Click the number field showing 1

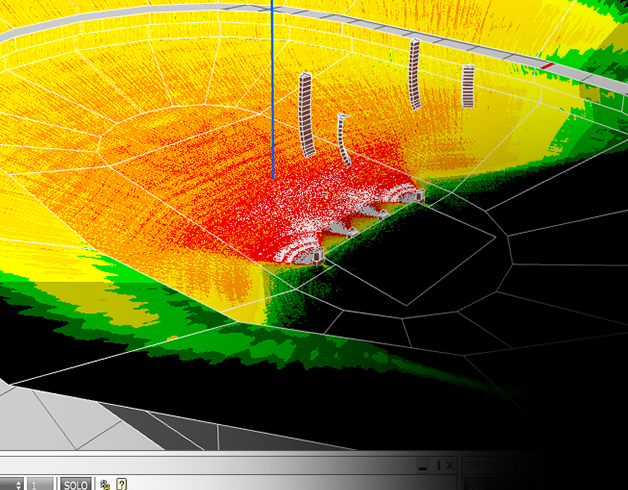pyautogui.click(x=38, y=484)
